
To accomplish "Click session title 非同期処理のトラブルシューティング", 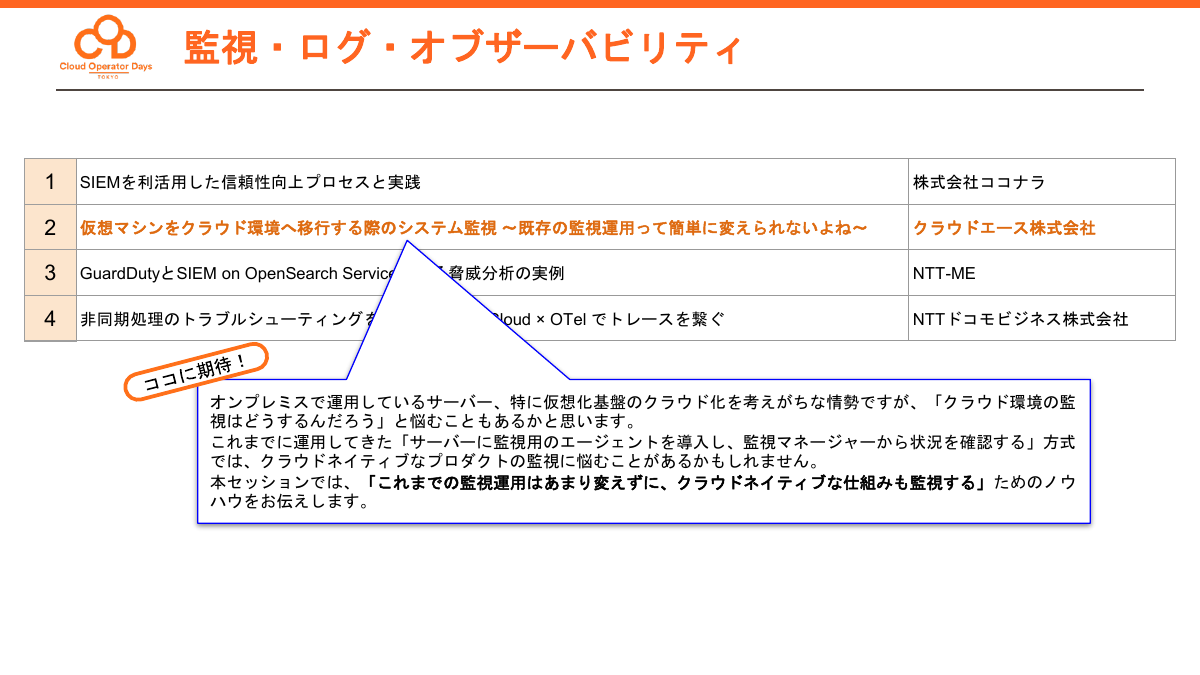I will (x=401, y=319).
